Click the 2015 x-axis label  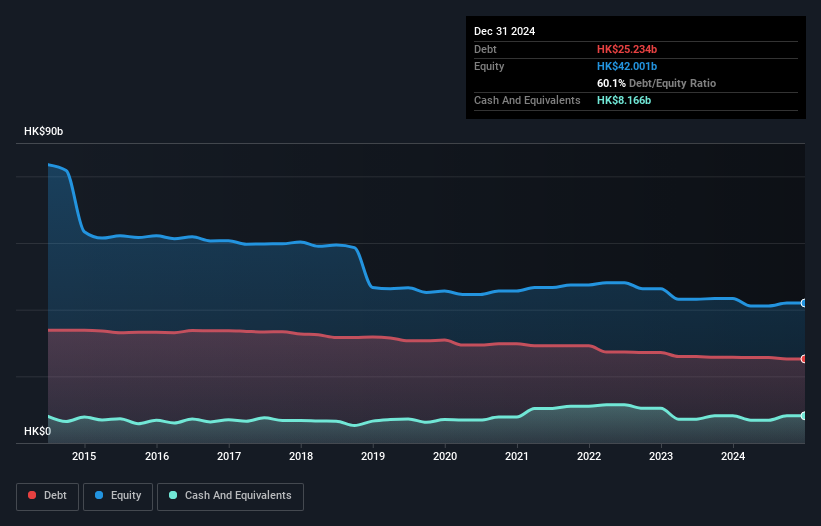pyautogui.click(x=84, y=456)
